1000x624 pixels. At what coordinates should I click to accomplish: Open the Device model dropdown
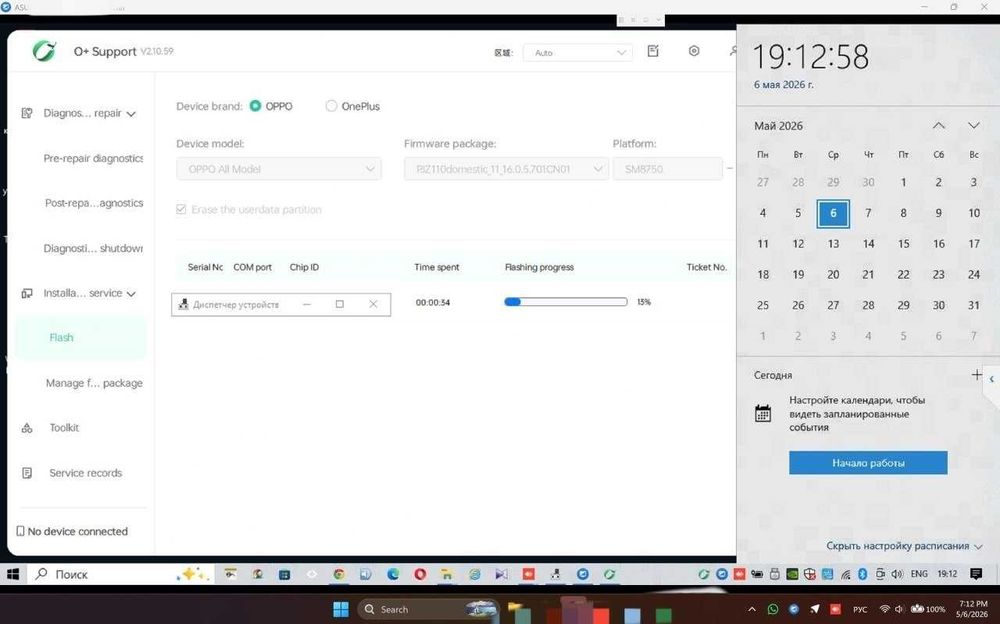point(279,169)
